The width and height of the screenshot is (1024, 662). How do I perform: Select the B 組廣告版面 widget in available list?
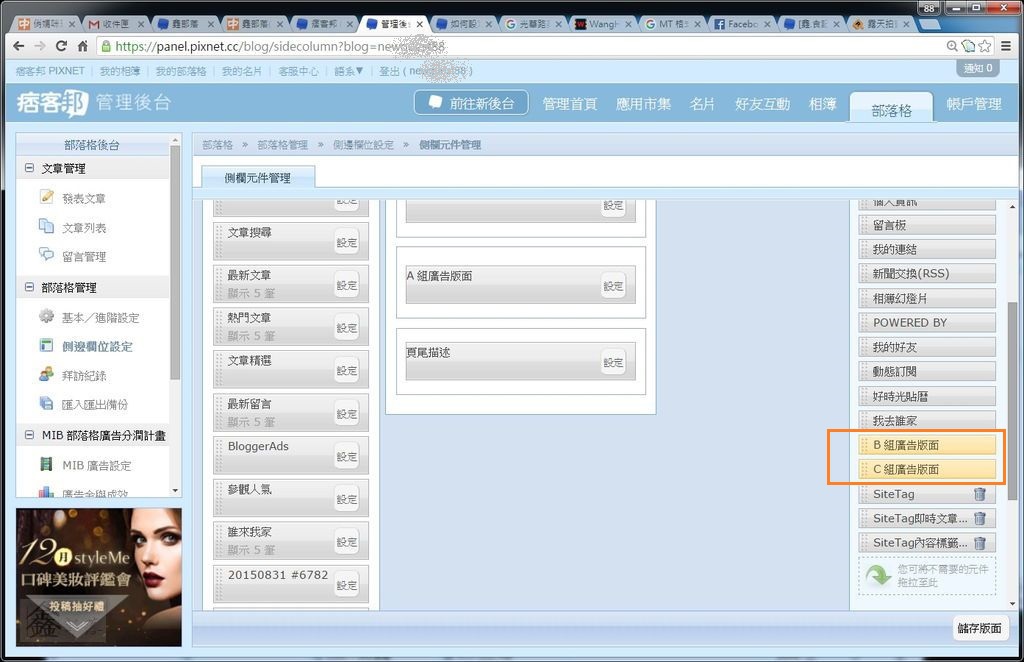pos(927,445)
